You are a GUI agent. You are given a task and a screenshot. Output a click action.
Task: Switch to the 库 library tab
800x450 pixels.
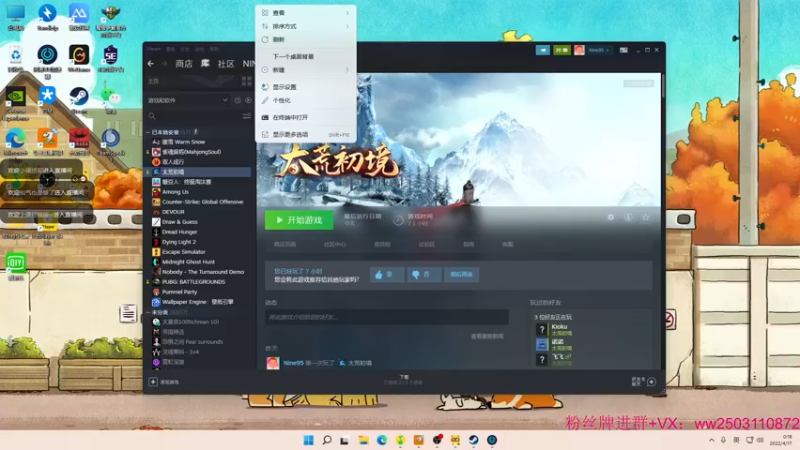tap(205, 63)
